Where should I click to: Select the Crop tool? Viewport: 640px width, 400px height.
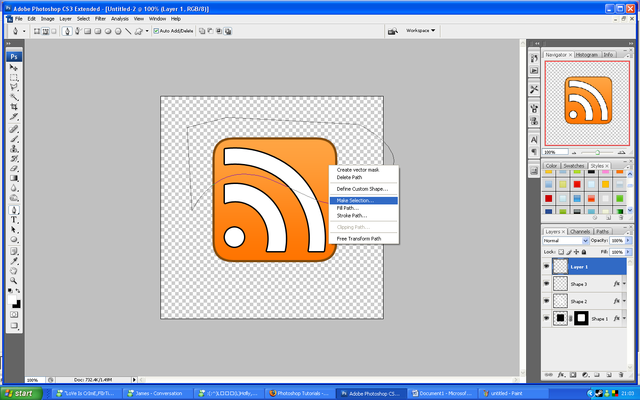coord(14,107)
